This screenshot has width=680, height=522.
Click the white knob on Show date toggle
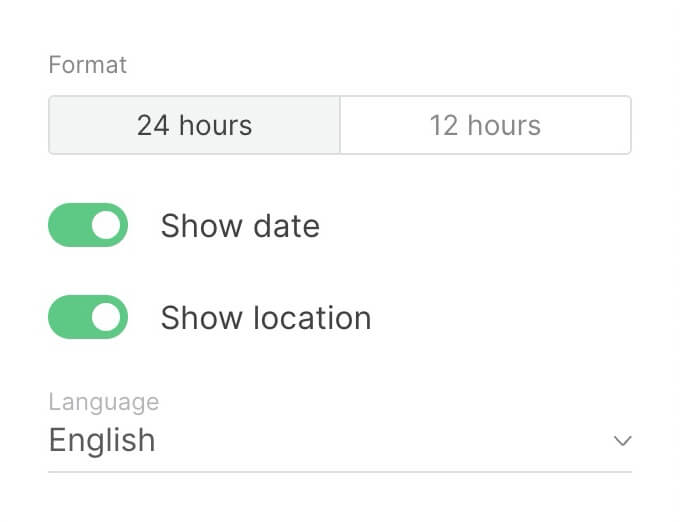point(107,225)
